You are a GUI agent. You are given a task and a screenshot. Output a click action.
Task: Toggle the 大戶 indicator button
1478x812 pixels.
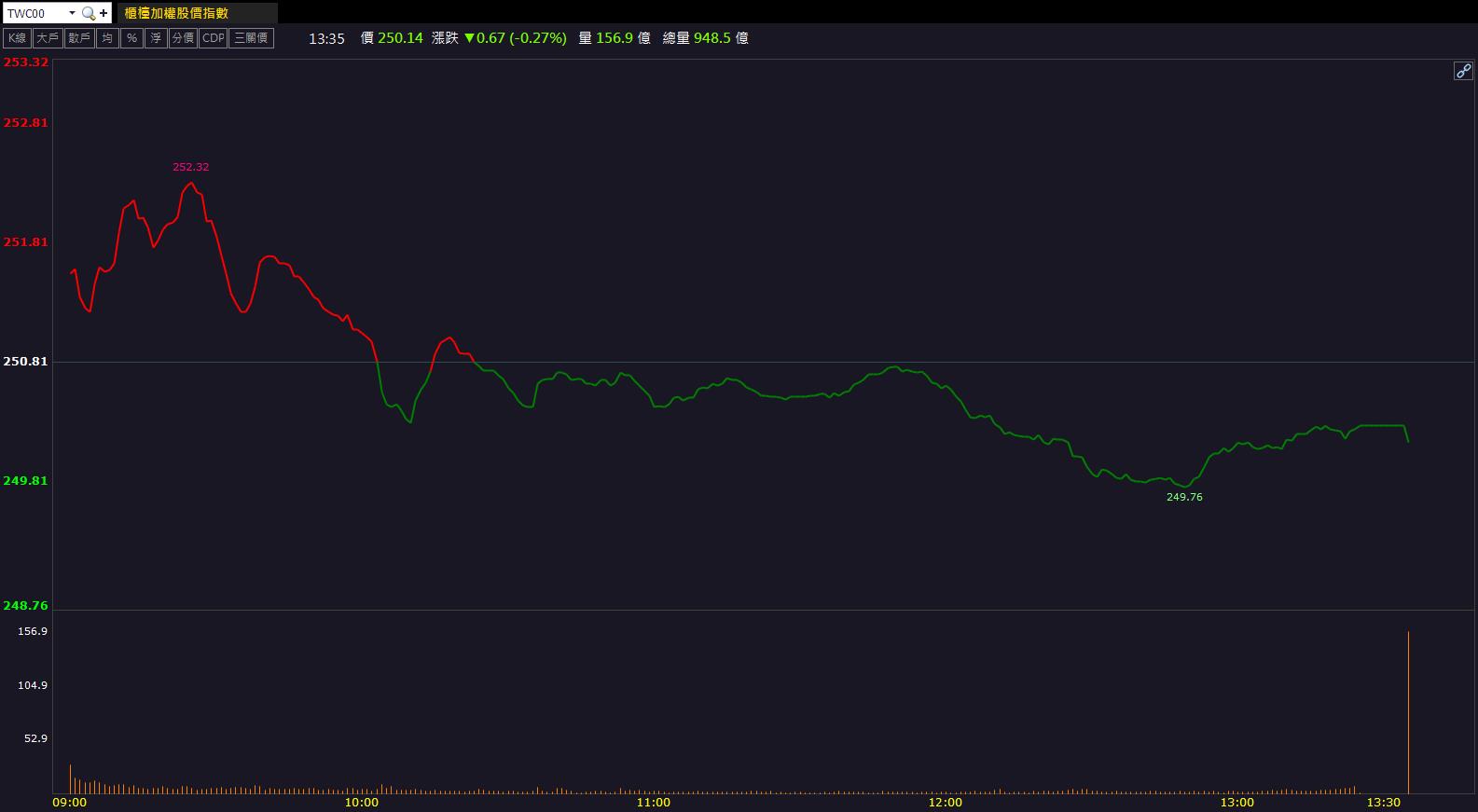click(x=48, y=38)
